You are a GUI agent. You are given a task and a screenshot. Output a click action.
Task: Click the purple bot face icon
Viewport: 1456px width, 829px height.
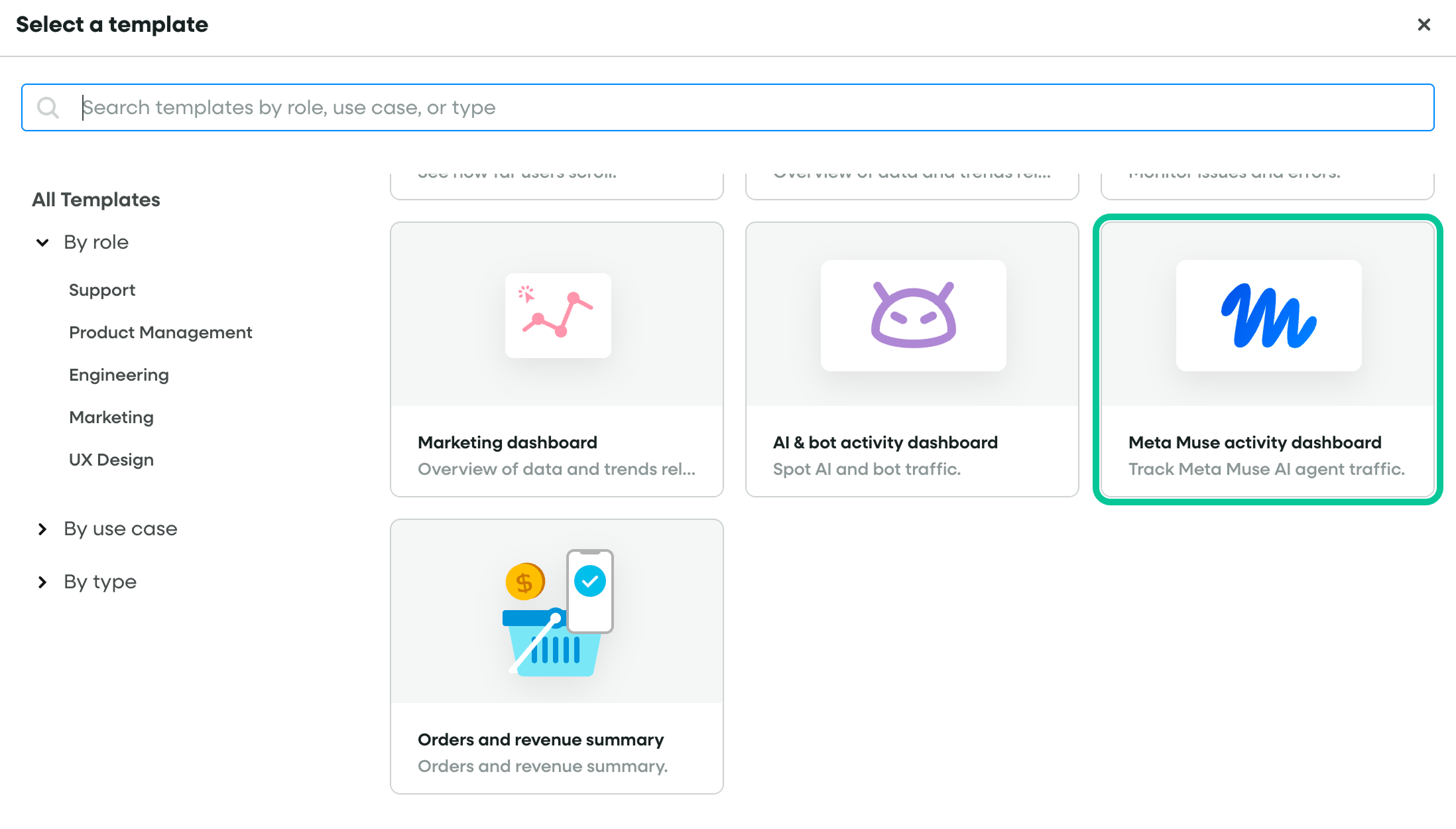click(914, 316)
